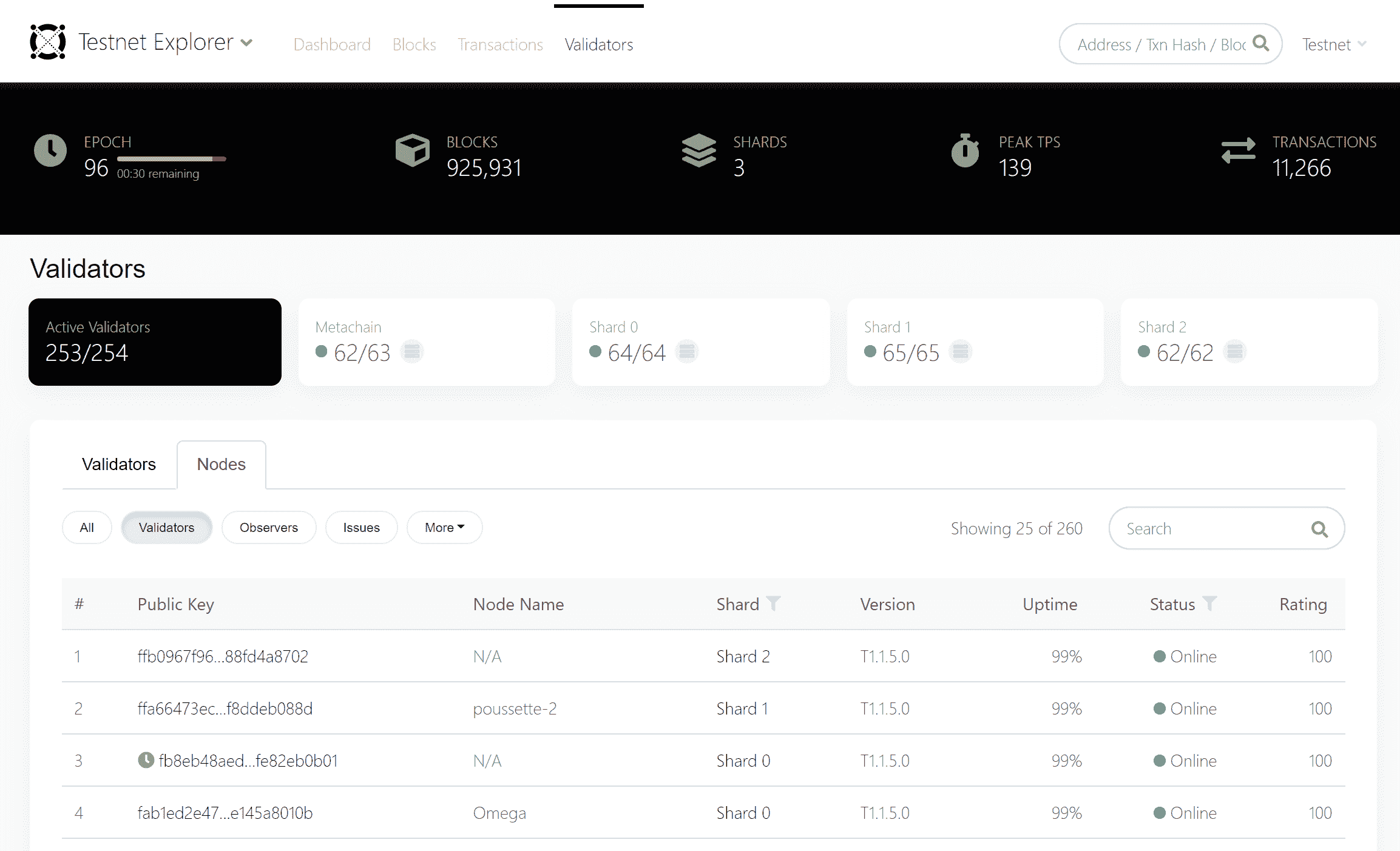Select the Active Validators 253/254 card
This screenshot has width=1400, height=851.
155,341
